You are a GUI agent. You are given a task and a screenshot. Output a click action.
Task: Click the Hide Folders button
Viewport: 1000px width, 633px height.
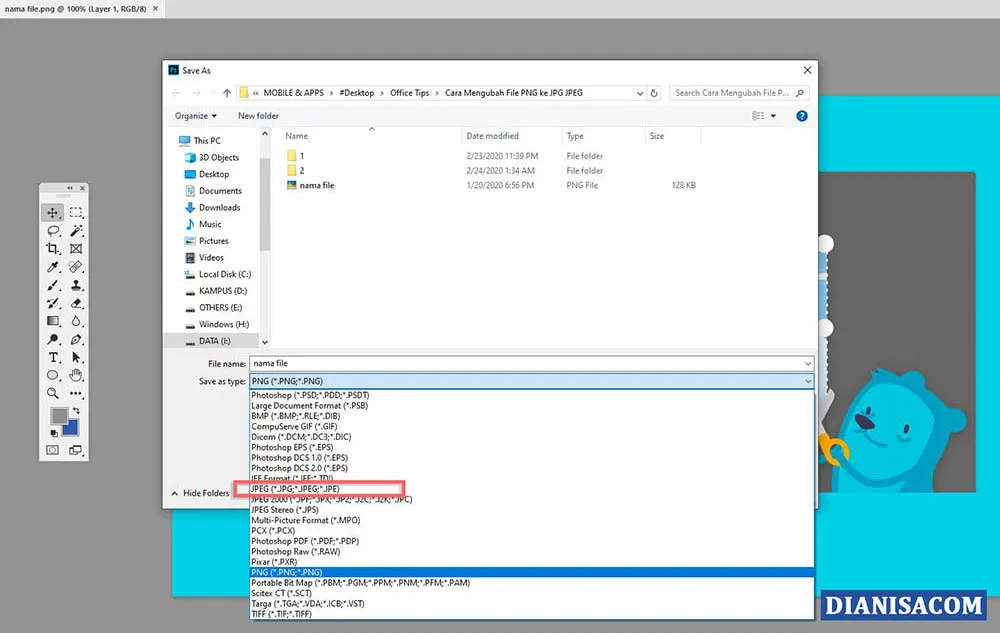(x=205, y=492)
